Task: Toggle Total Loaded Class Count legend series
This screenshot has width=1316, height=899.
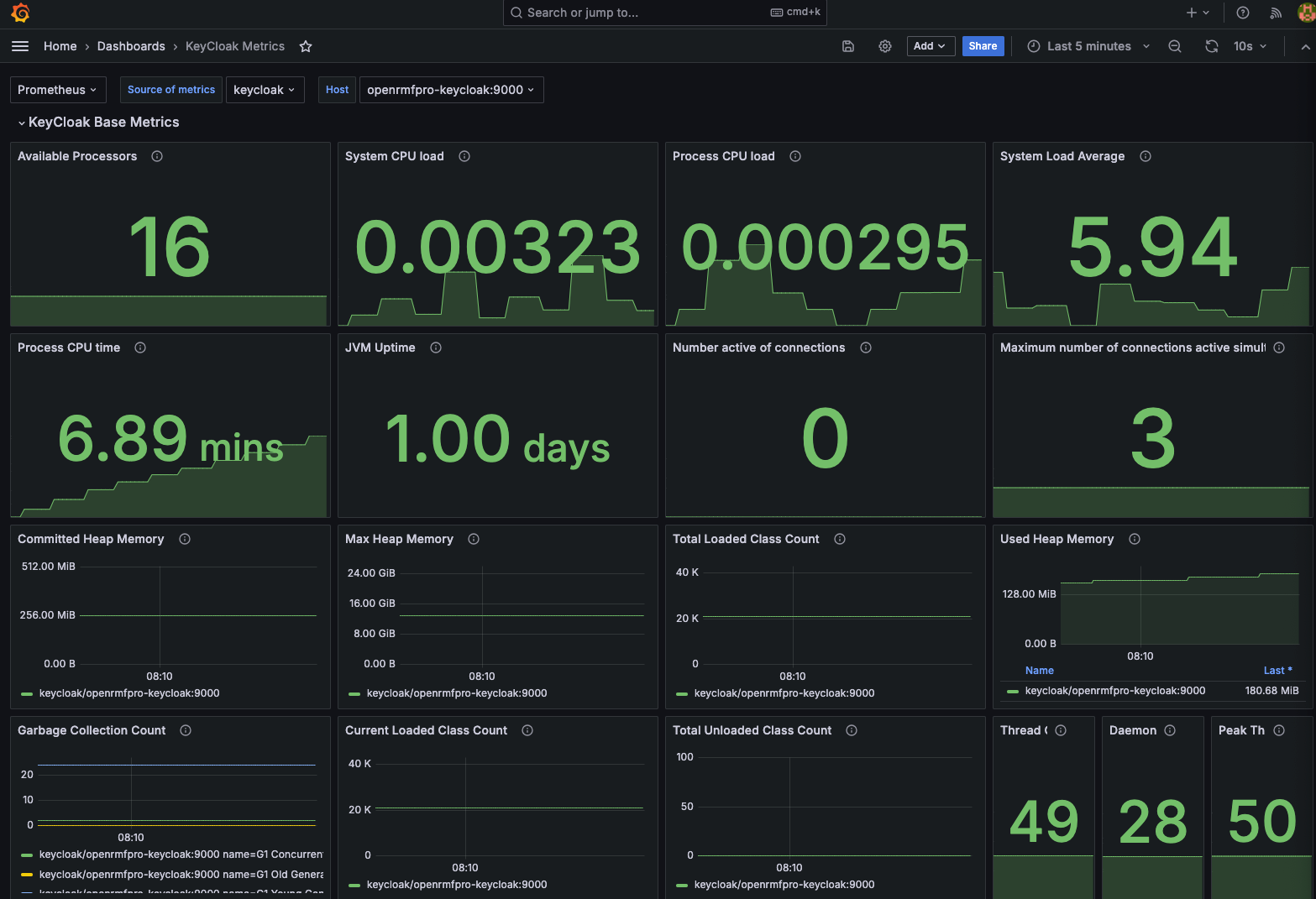Action: click(784, 693)
